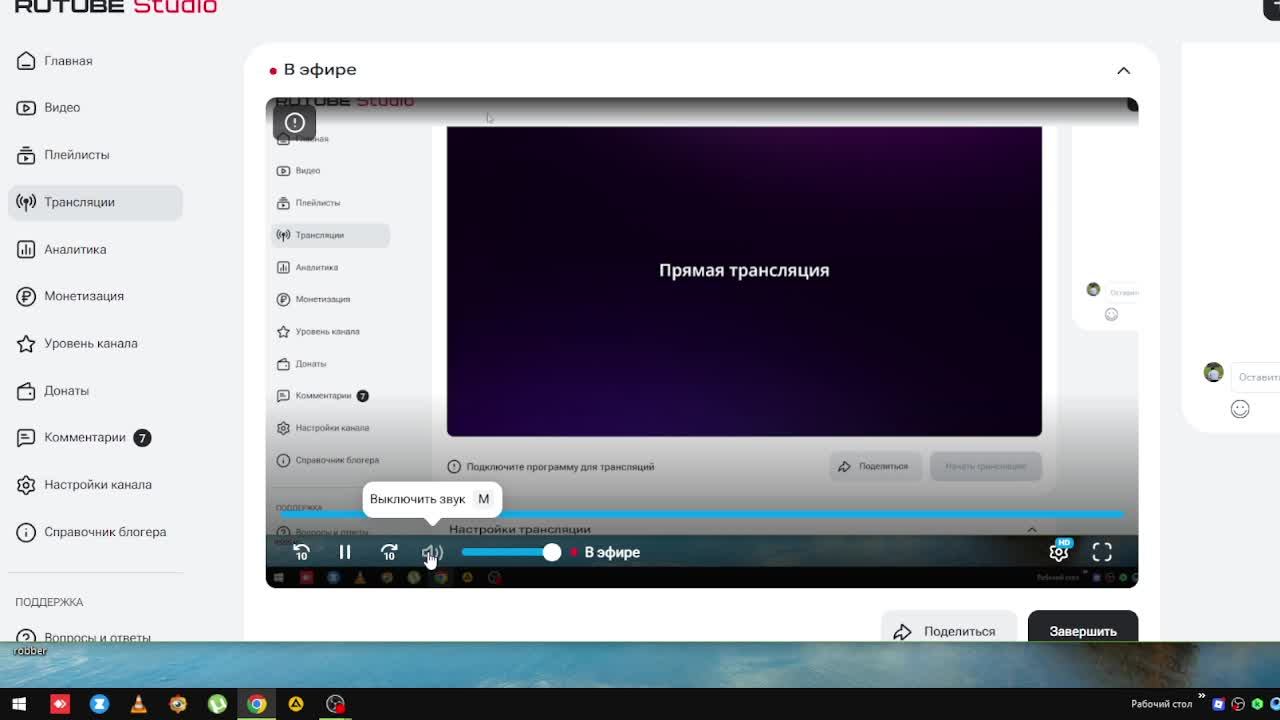Open the Вопросы и ответы support link
Viewport: 1280px width, 720px height.
point(95,636)
